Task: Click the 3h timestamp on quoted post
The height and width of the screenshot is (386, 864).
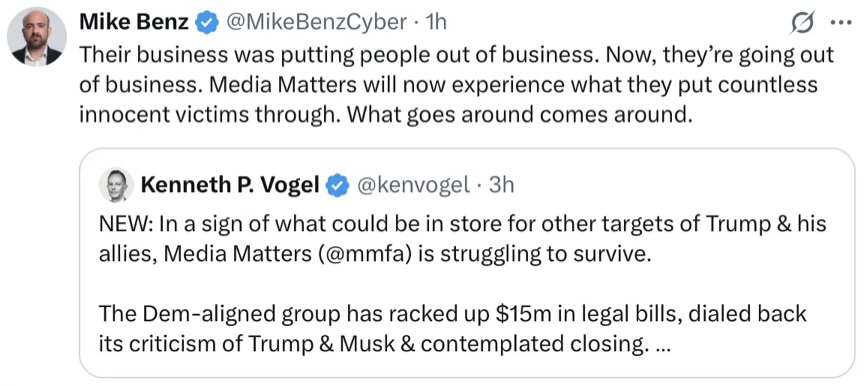Action: point(501,186)
